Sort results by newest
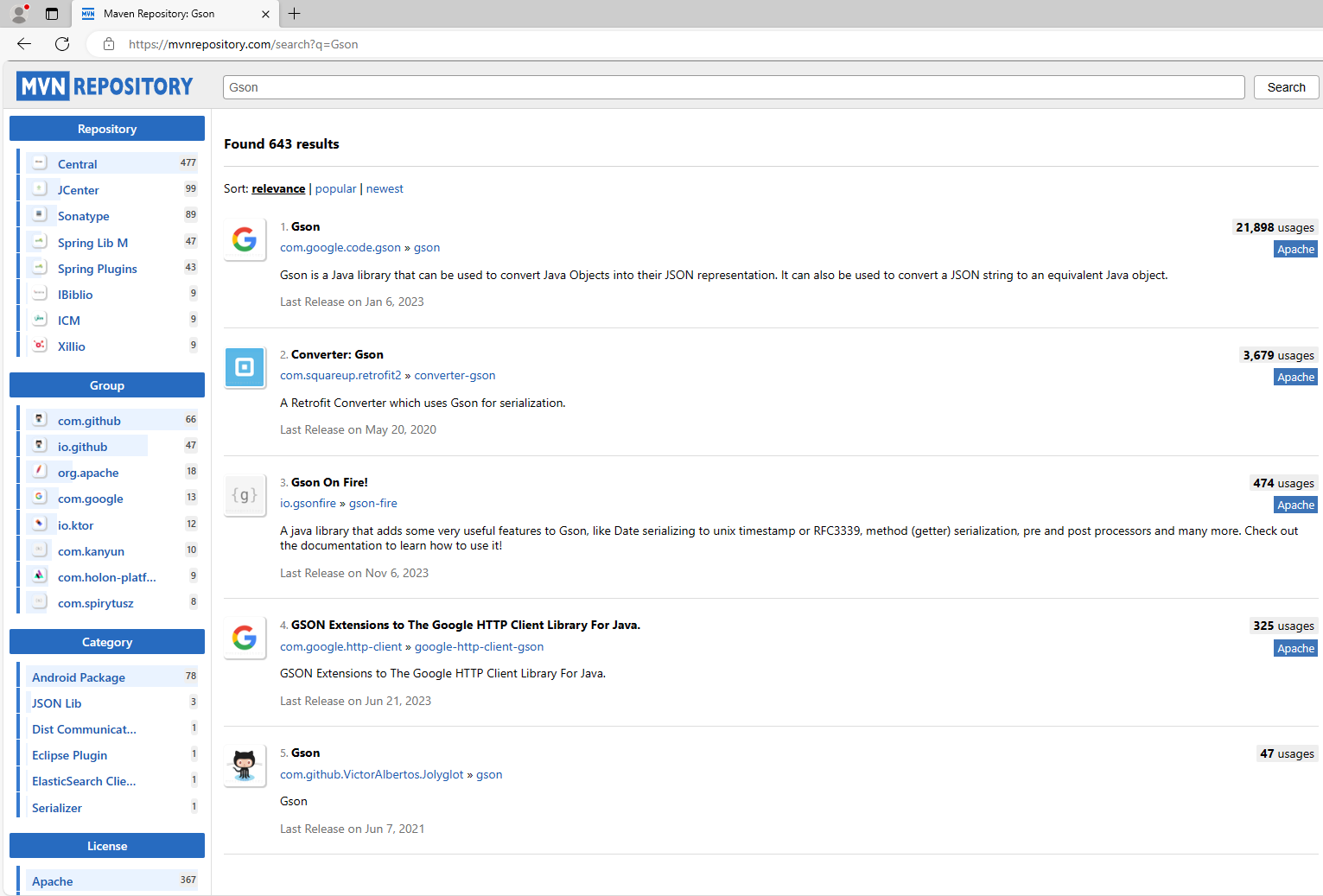1323x896 pixels. (x=385, y=188)
